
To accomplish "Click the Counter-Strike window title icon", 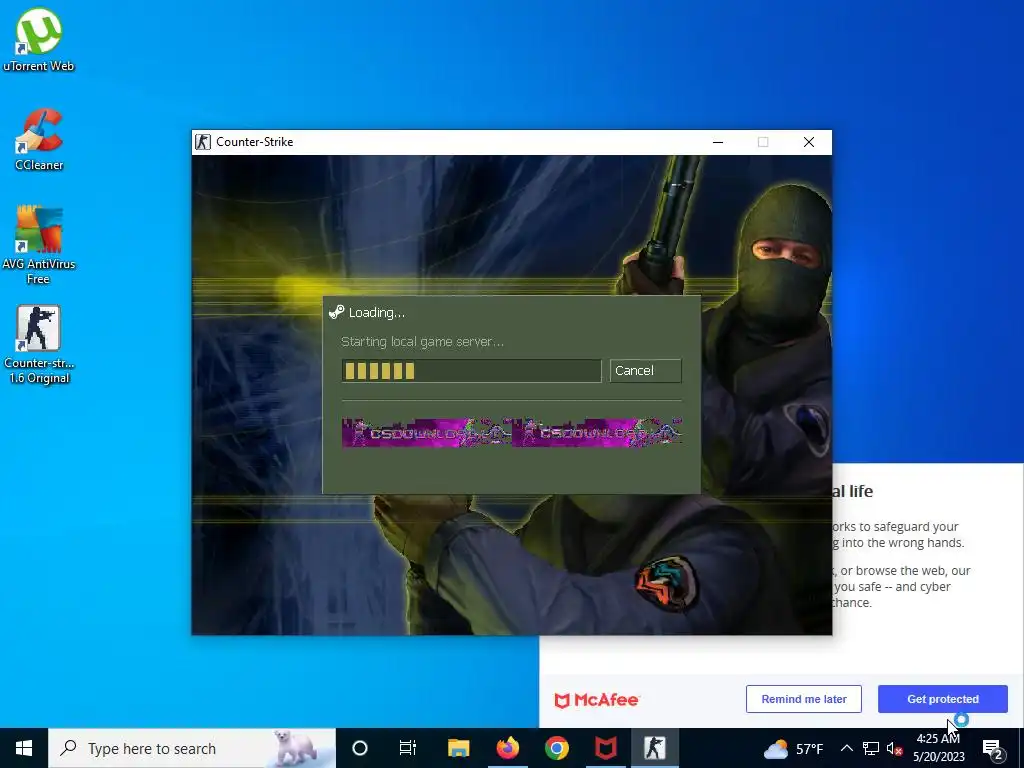I will pos(203,142).
